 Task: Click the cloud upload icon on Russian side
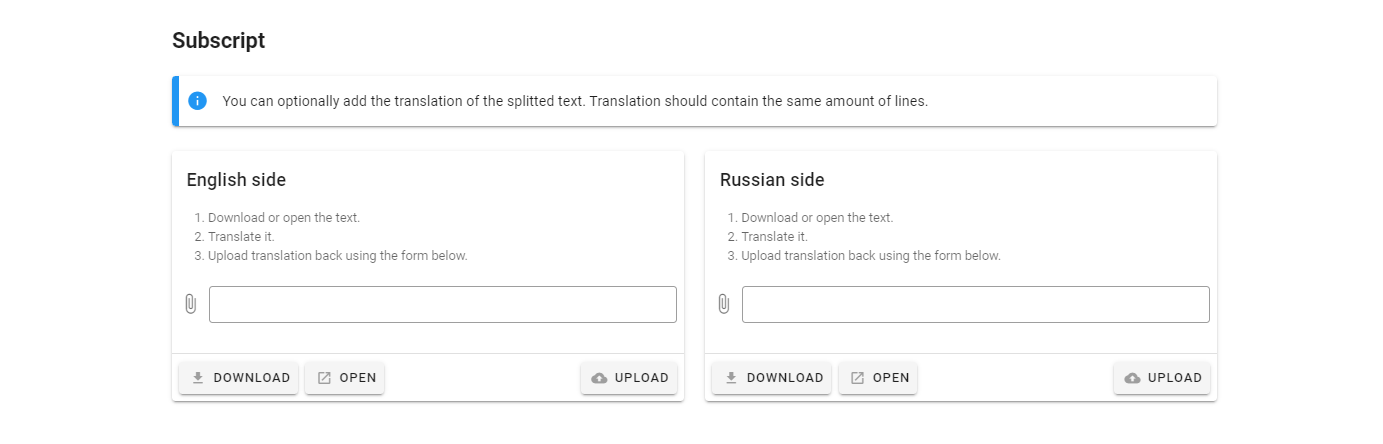coord(1133,378)
